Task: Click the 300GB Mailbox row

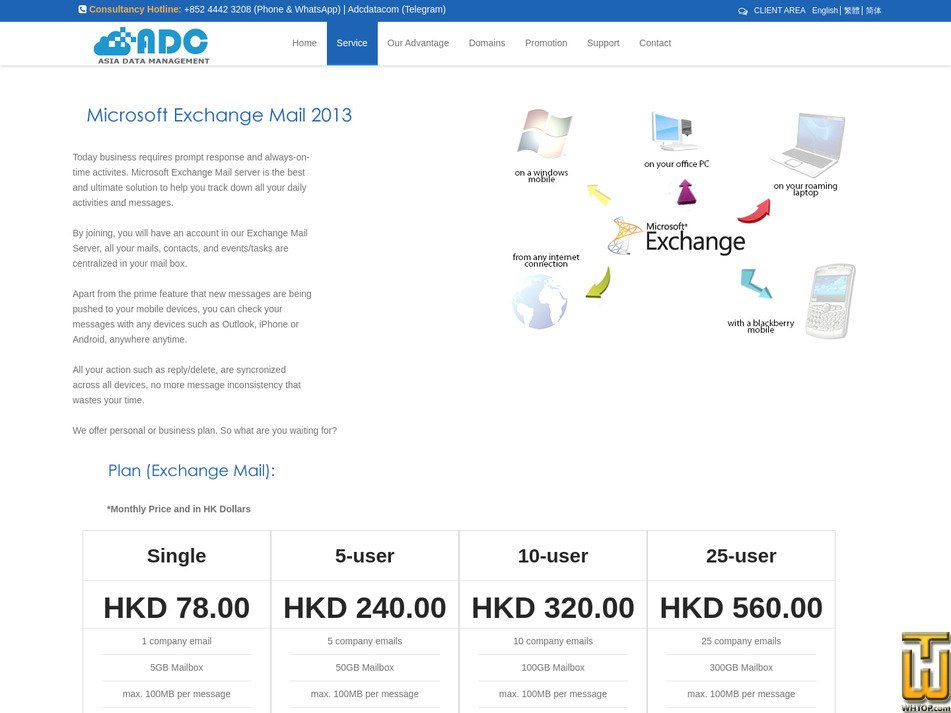Action: pos(741,668)
